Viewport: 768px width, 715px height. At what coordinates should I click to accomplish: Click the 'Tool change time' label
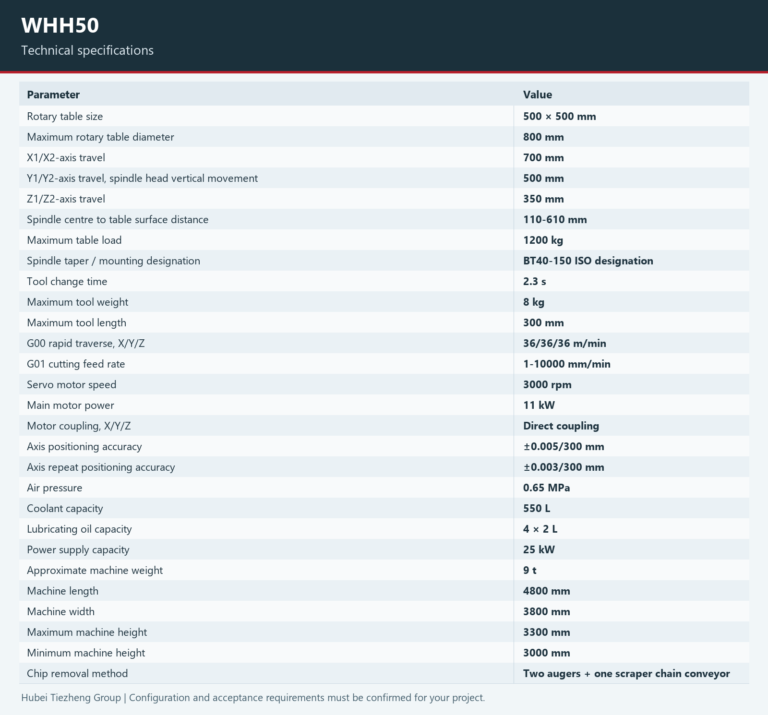click(67, 282)
